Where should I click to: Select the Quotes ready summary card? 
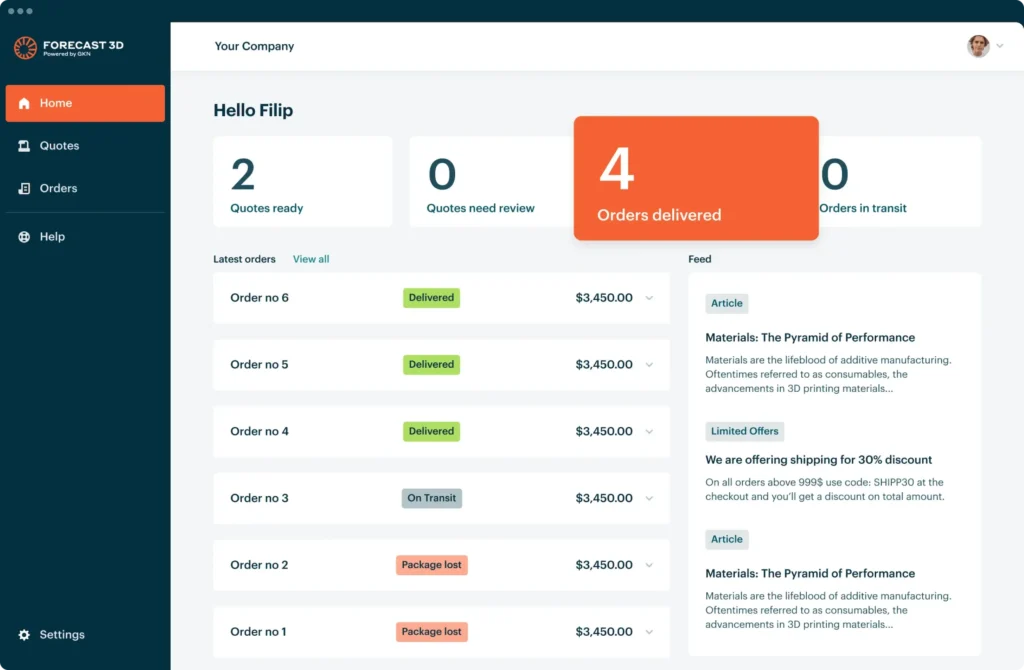[x=302, y=181]
